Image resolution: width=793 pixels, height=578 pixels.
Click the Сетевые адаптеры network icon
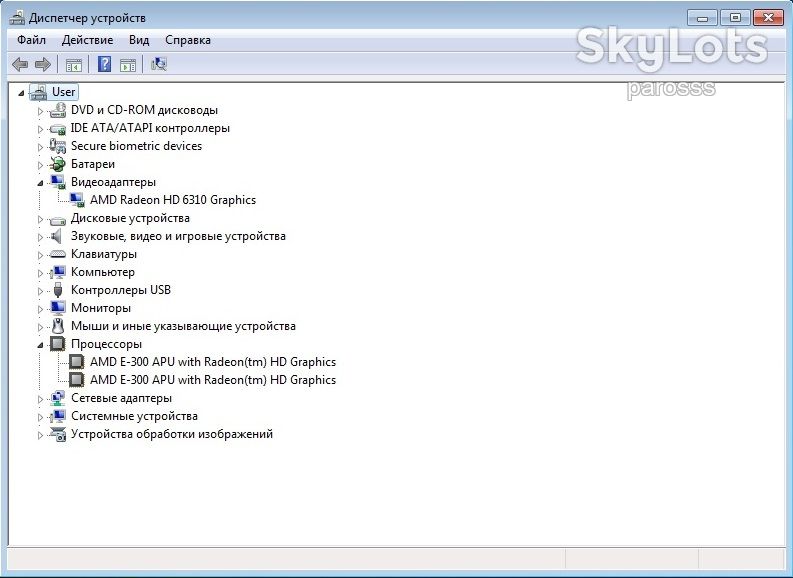point(58,398)
